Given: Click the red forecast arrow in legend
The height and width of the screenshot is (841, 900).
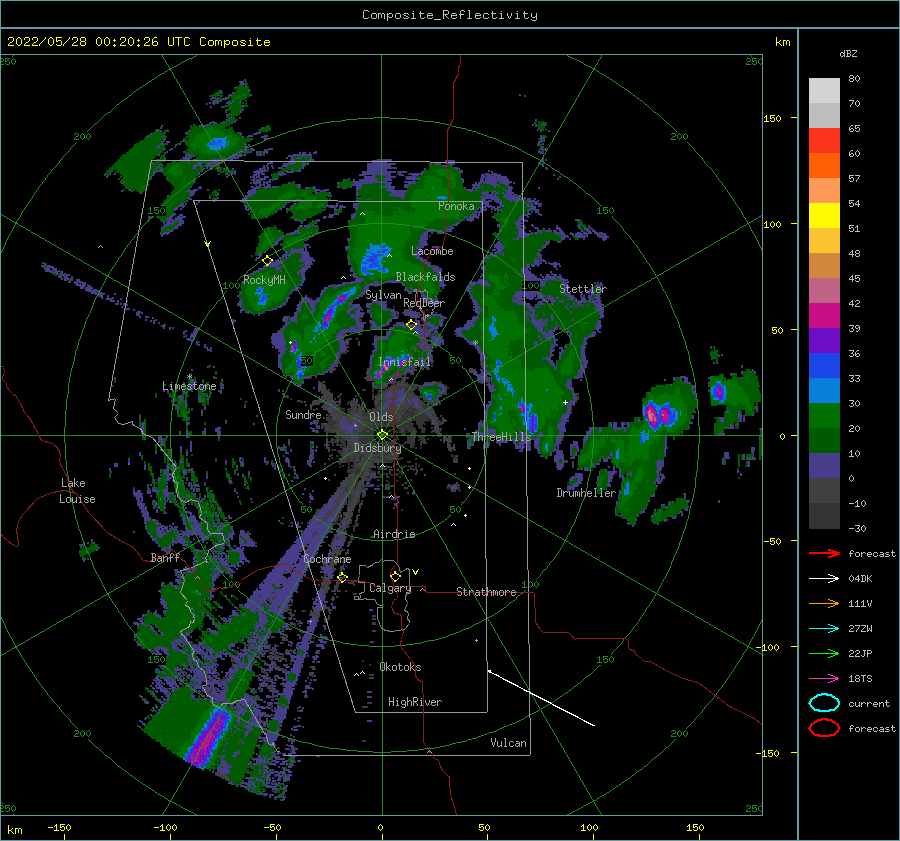Looking at the screenshot, I should (x=824, y=553).
